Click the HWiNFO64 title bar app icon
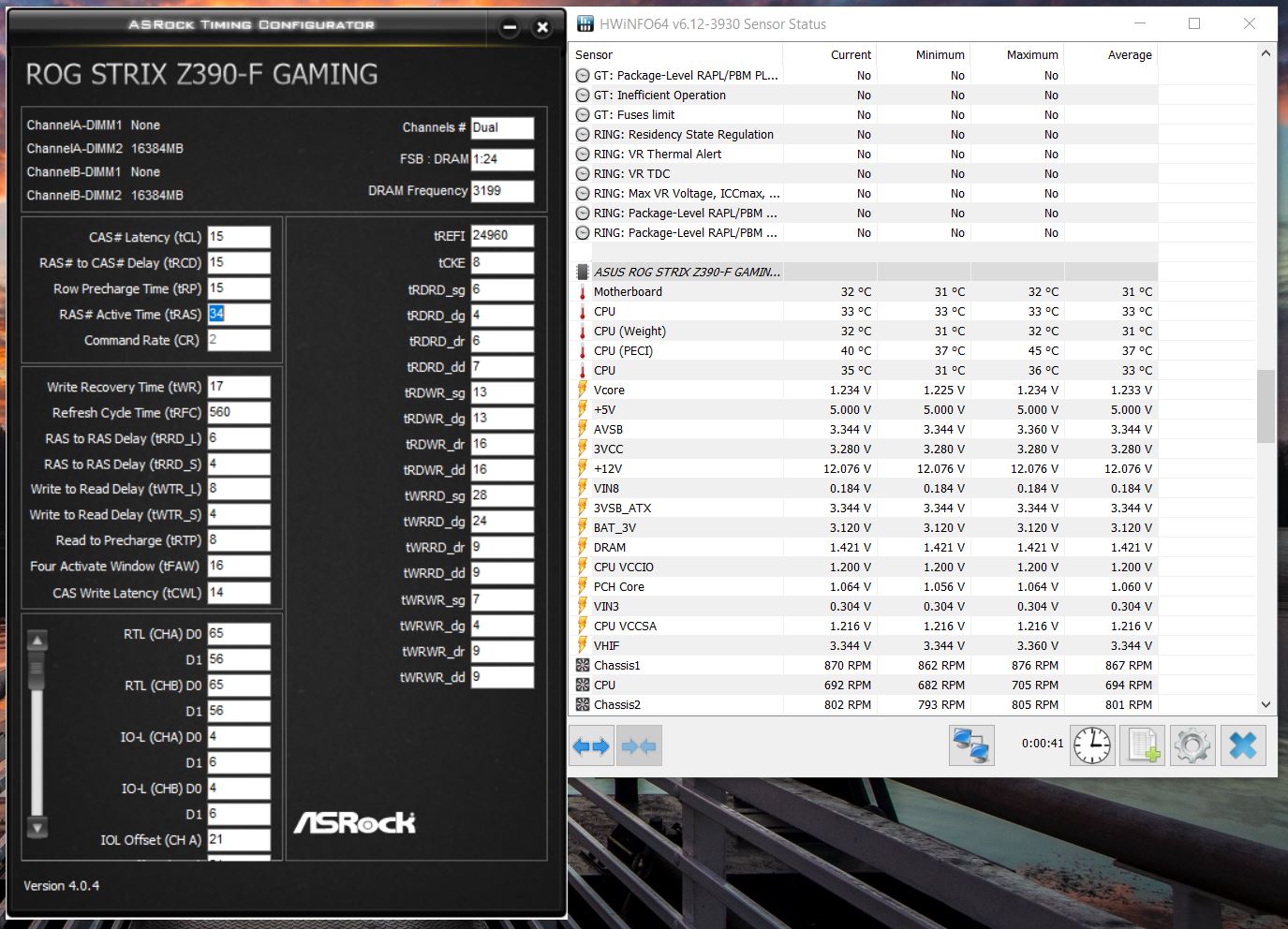 click(x=585, y=23)
